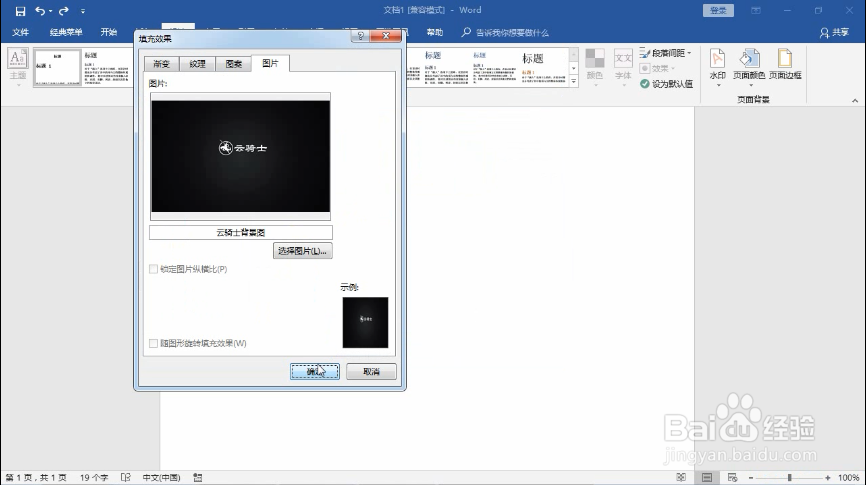Switch to the Gradient (渐变) tab in the dialog
The width and height of the screenshot is (866, 485).
coord(161,64)
